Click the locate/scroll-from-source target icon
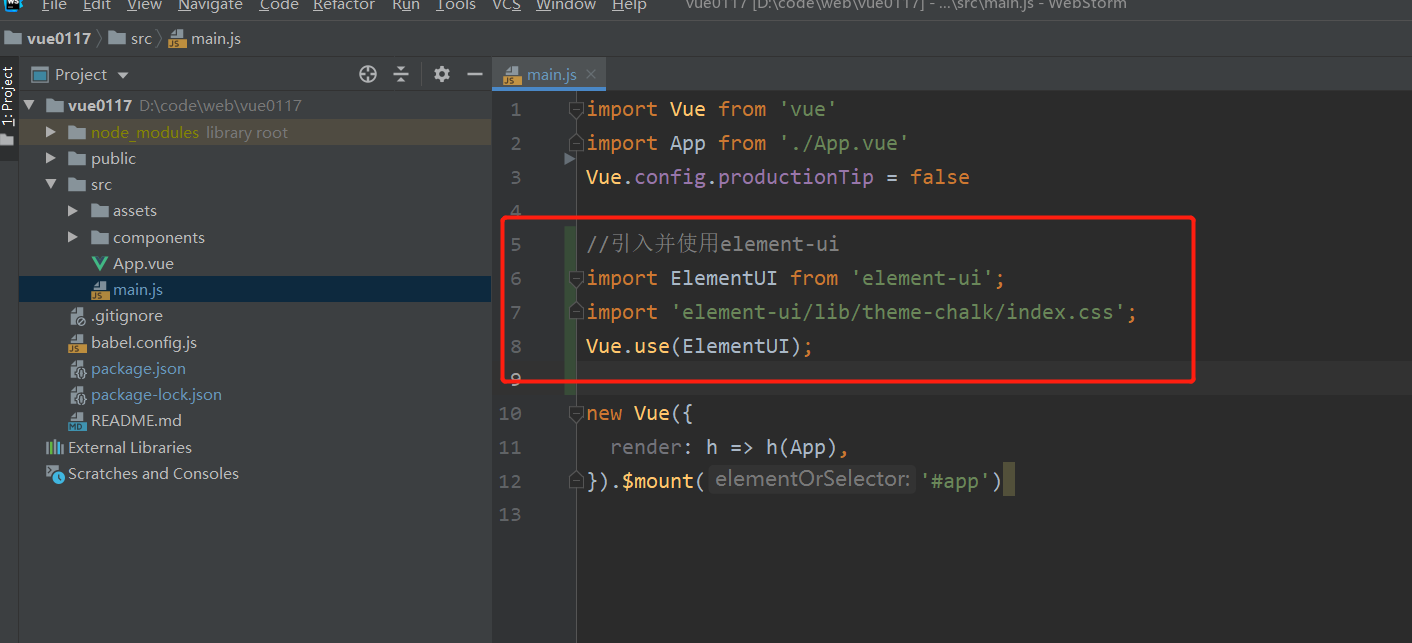 (368, 74)
